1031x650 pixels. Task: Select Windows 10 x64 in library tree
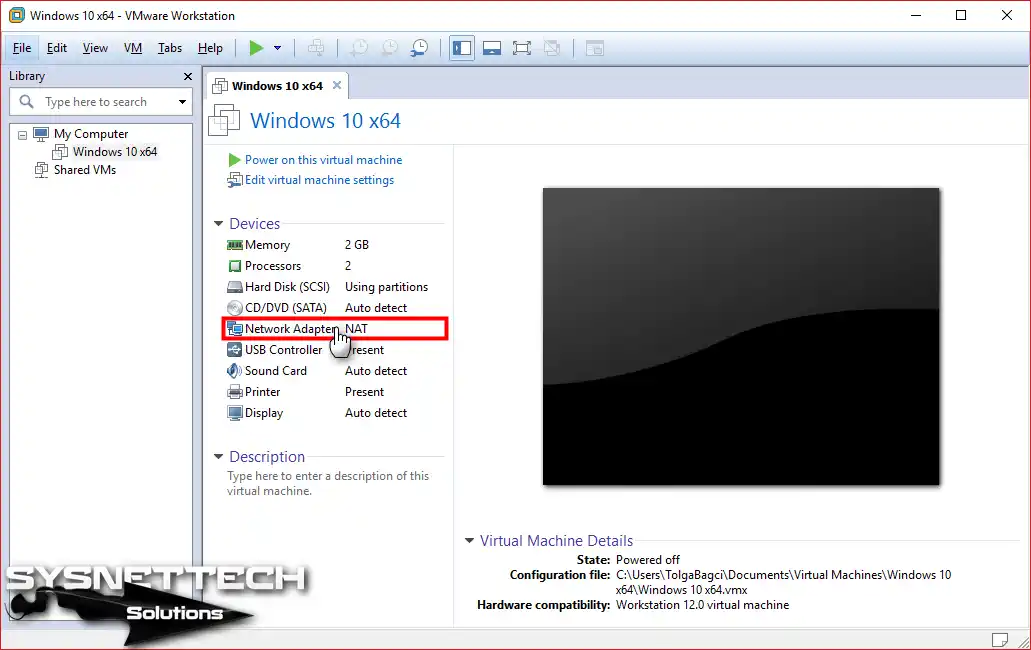[x=114, y=152]
